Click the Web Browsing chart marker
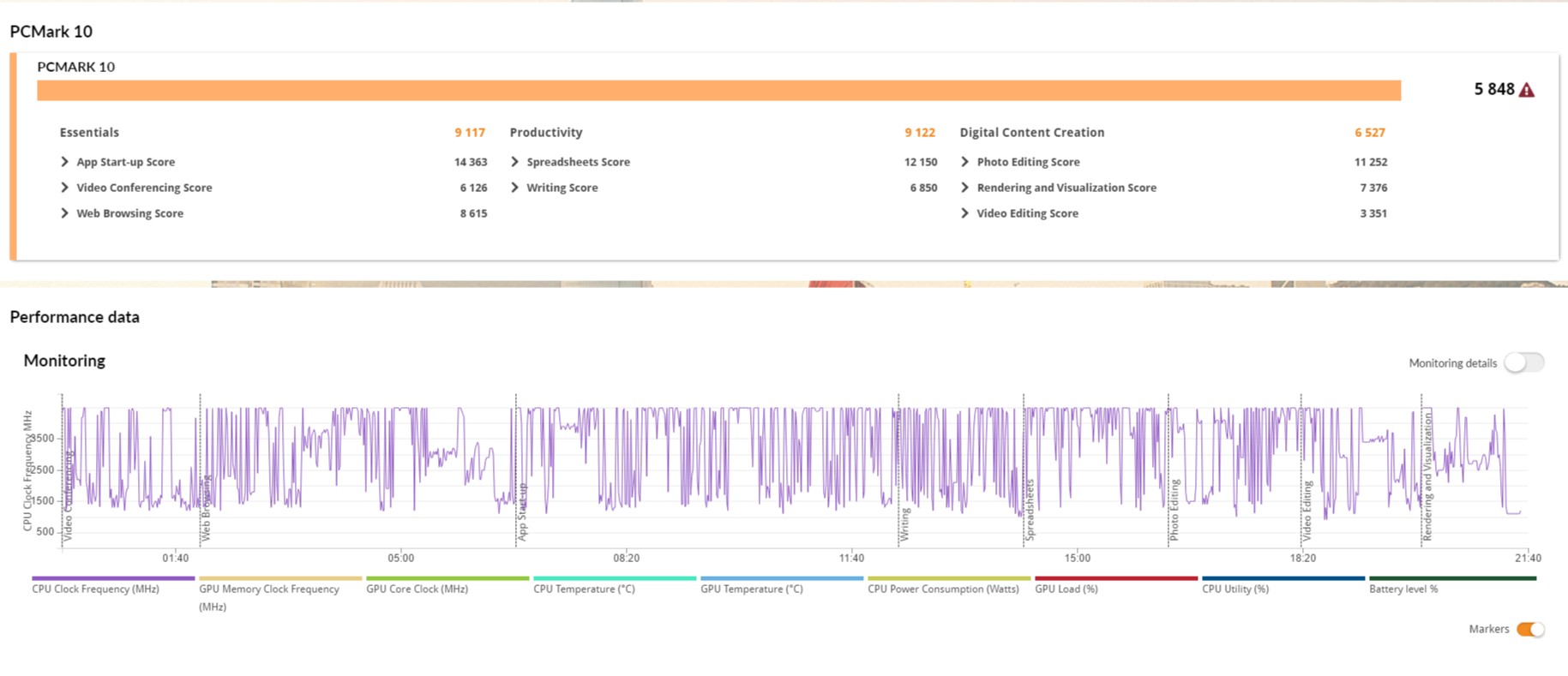The image size is (1568, 676). point(206,509)
